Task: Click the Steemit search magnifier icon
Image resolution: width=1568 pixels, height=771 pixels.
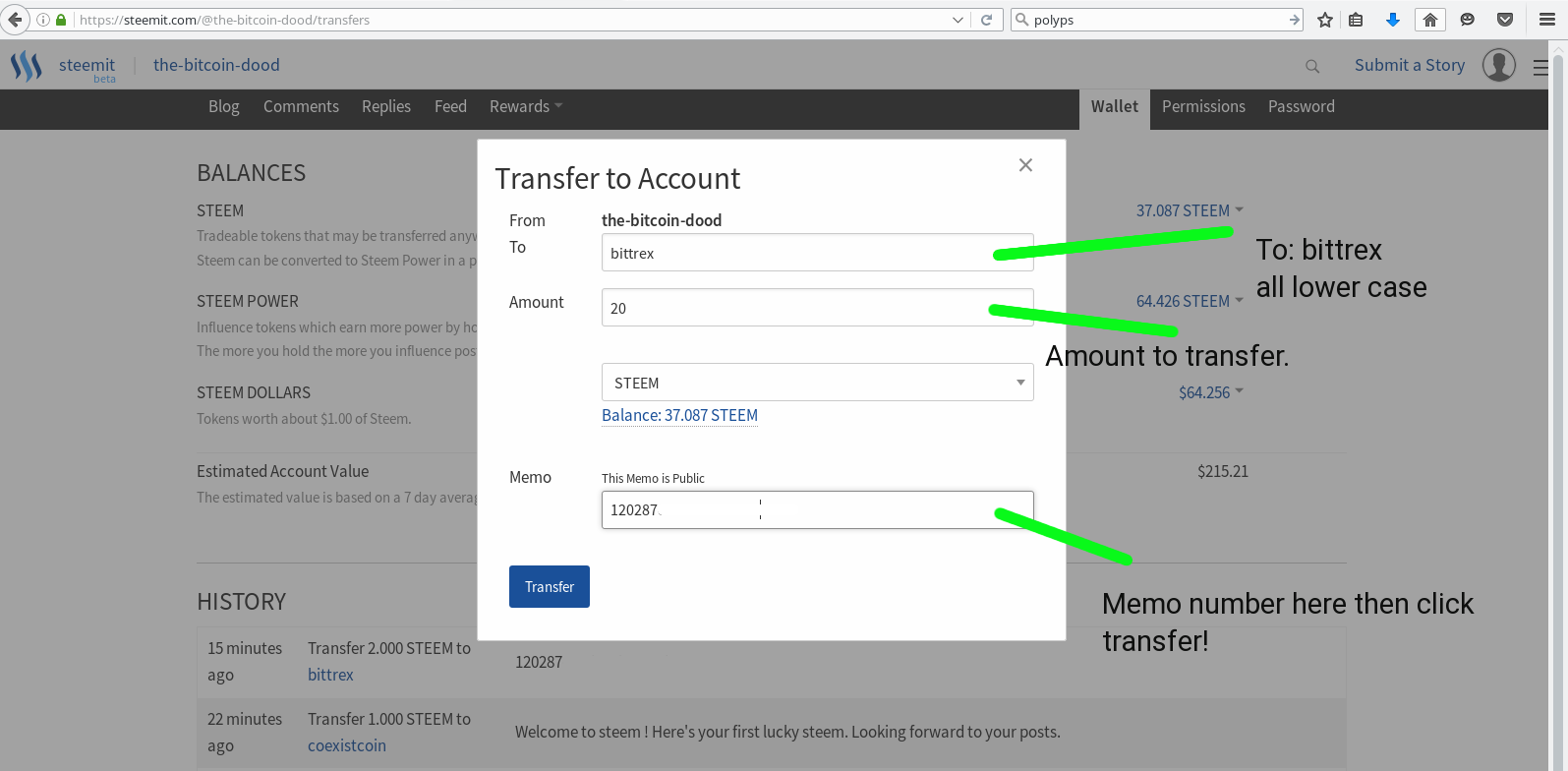Action: point(1312,66)
